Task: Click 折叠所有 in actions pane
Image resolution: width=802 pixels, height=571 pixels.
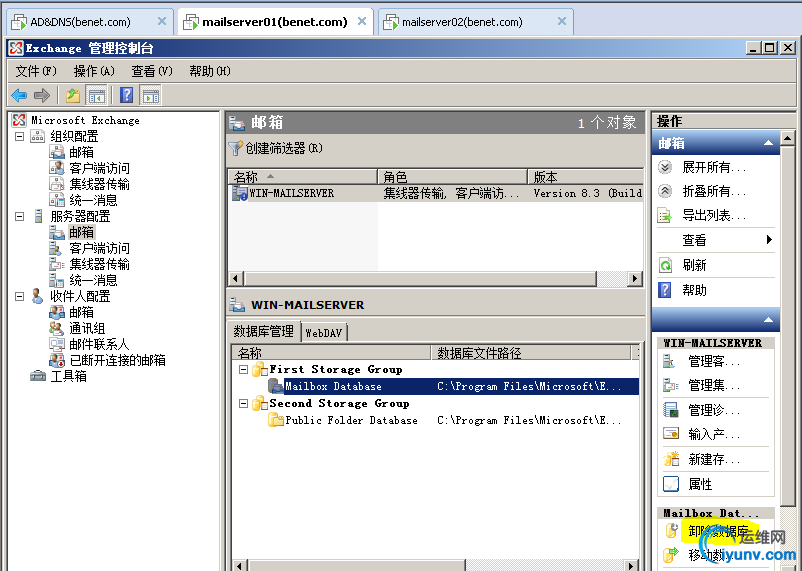Action: click(714, 191)
